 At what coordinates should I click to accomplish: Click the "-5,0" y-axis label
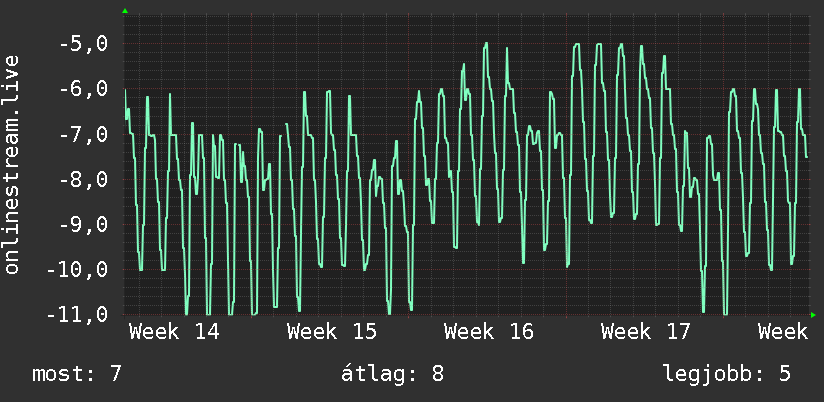click(x=84, y=44)
